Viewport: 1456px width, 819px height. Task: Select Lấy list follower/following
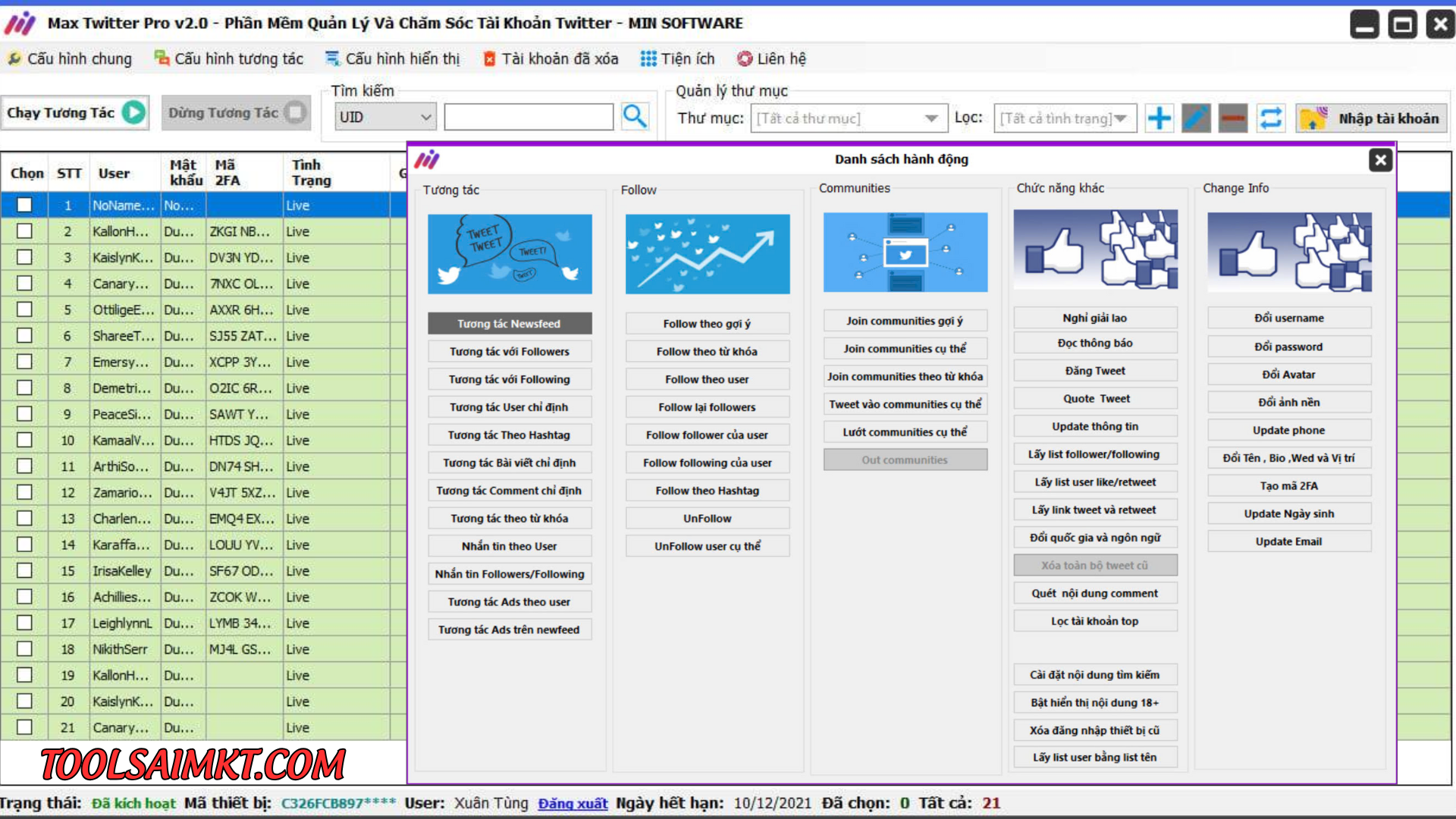click(x=1096, y=454)
